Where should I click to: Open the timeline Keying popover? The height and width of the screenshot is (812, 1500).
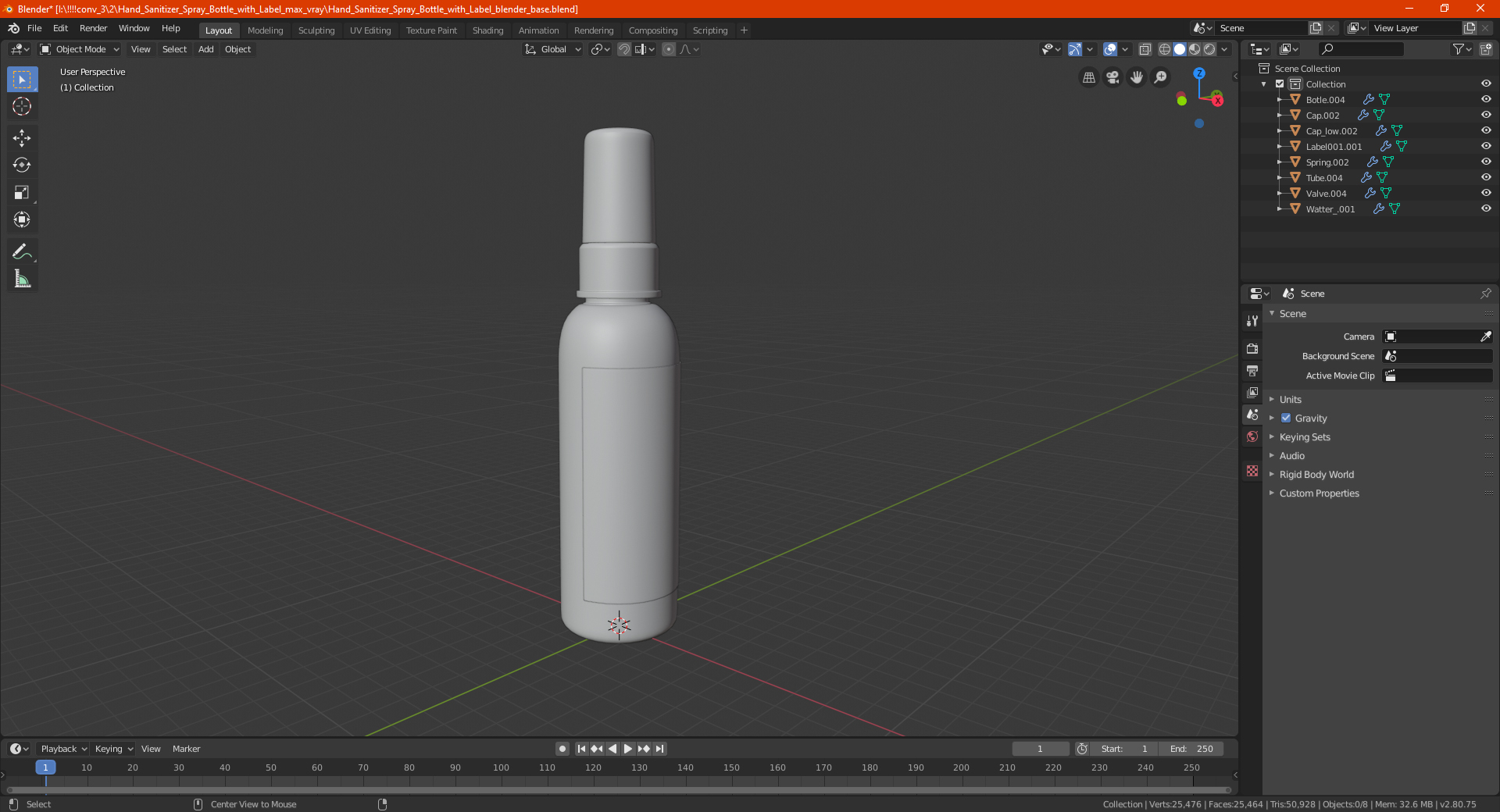(113, 749)
